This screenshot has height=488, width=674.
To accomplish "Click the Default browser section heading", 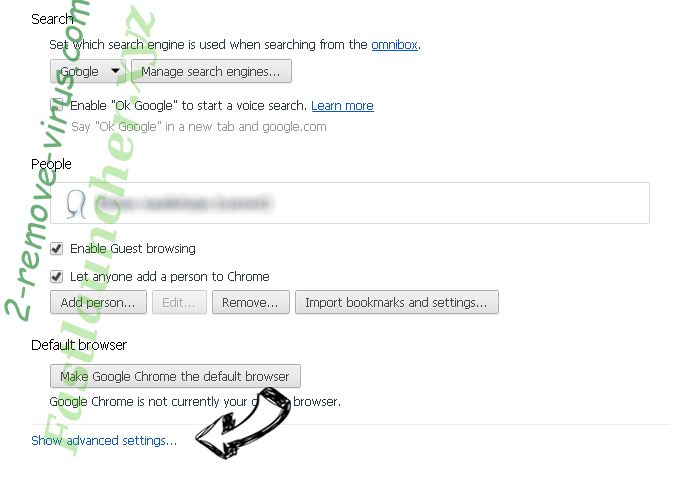I will (79, 345).
